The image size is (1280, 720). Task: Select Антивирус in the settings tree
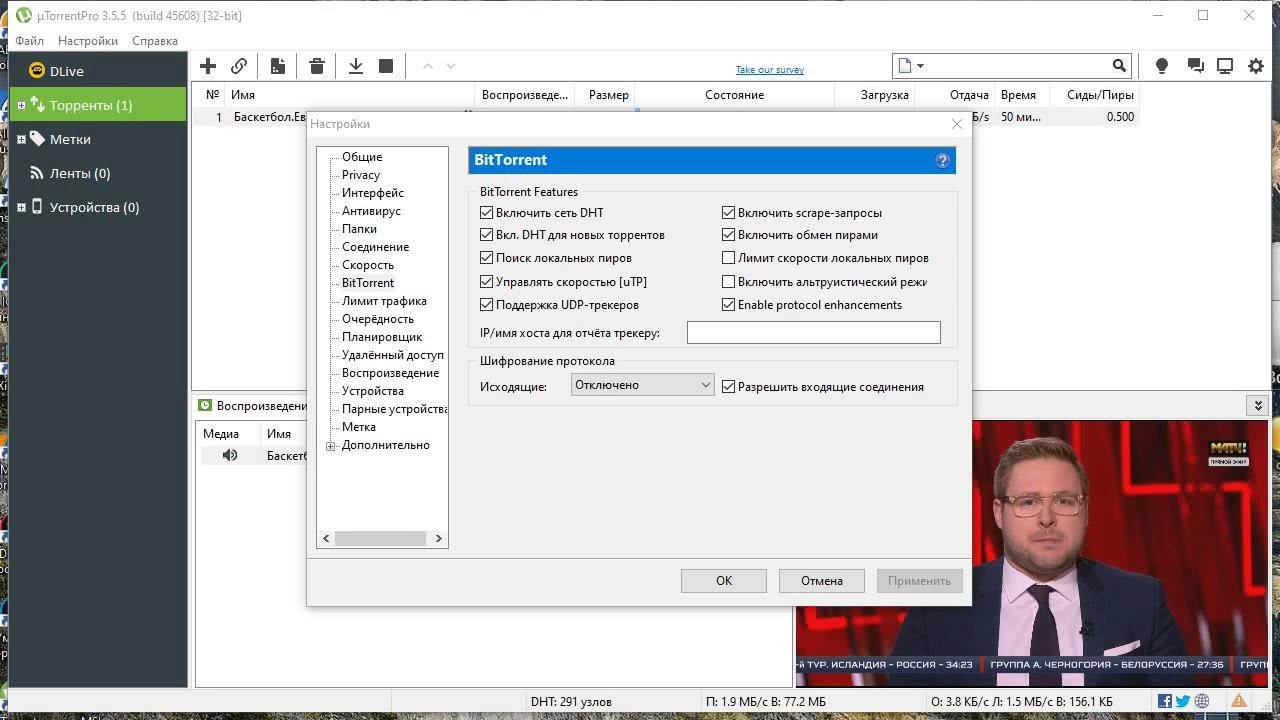click(371, 211)
